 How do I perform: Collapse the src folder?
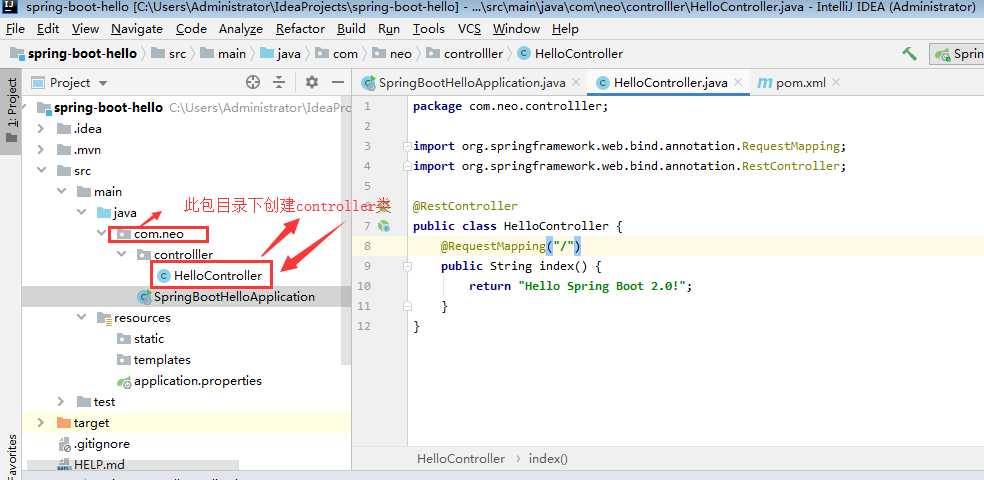point(41,171)
